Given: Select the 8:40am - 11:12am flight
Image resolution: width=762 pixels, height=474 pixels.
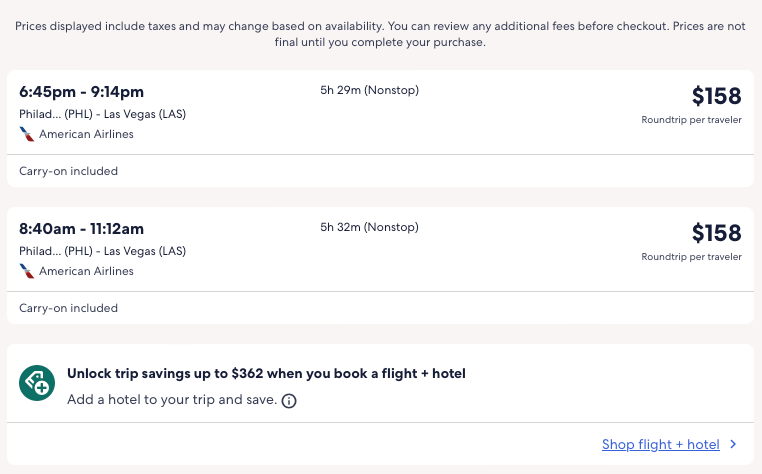Looking at the screenshot, I should (81, 230).
